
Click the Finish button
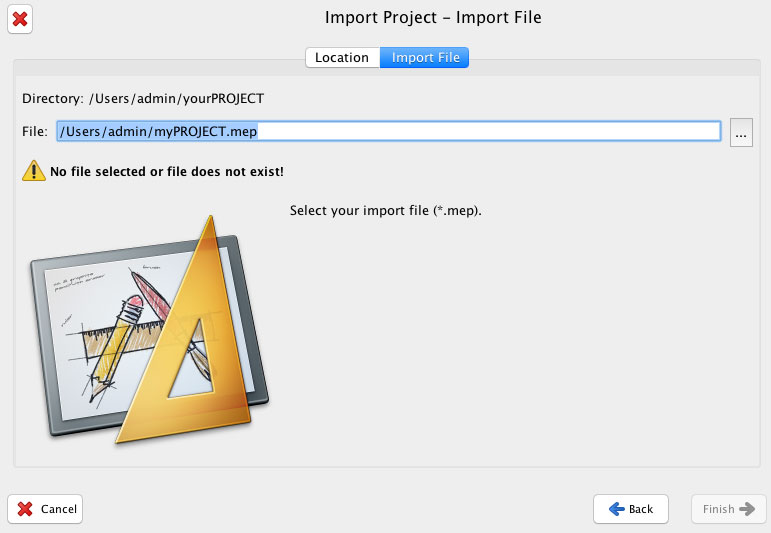728,509
